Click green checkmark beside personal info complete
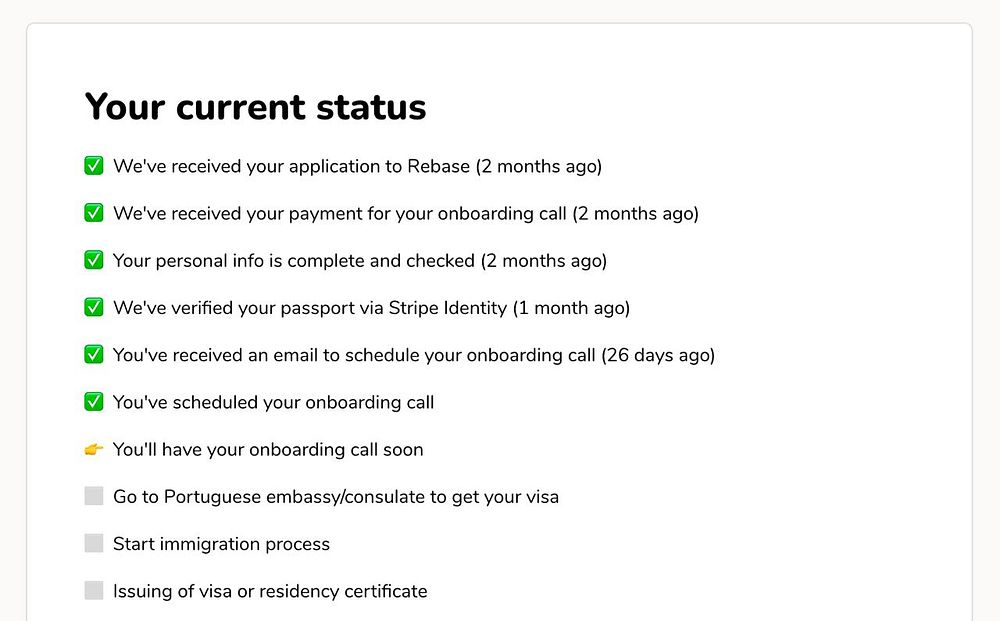The height and width of the screenshot is (621, 1000). [94, 260]
